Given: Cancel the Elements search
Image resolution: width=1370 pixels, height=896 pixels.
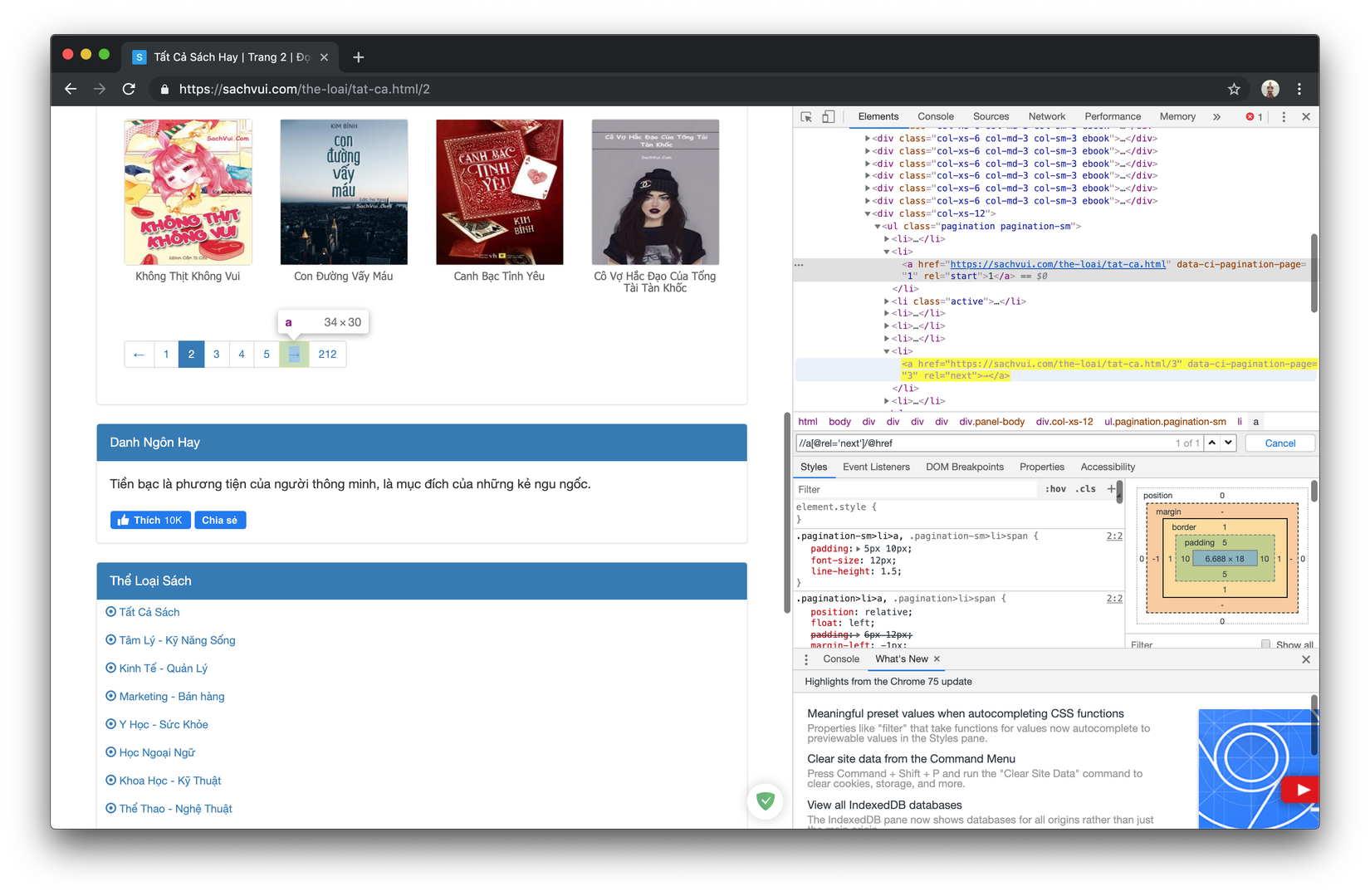Looking at the screenshot, I should (x=1279, y=443).
